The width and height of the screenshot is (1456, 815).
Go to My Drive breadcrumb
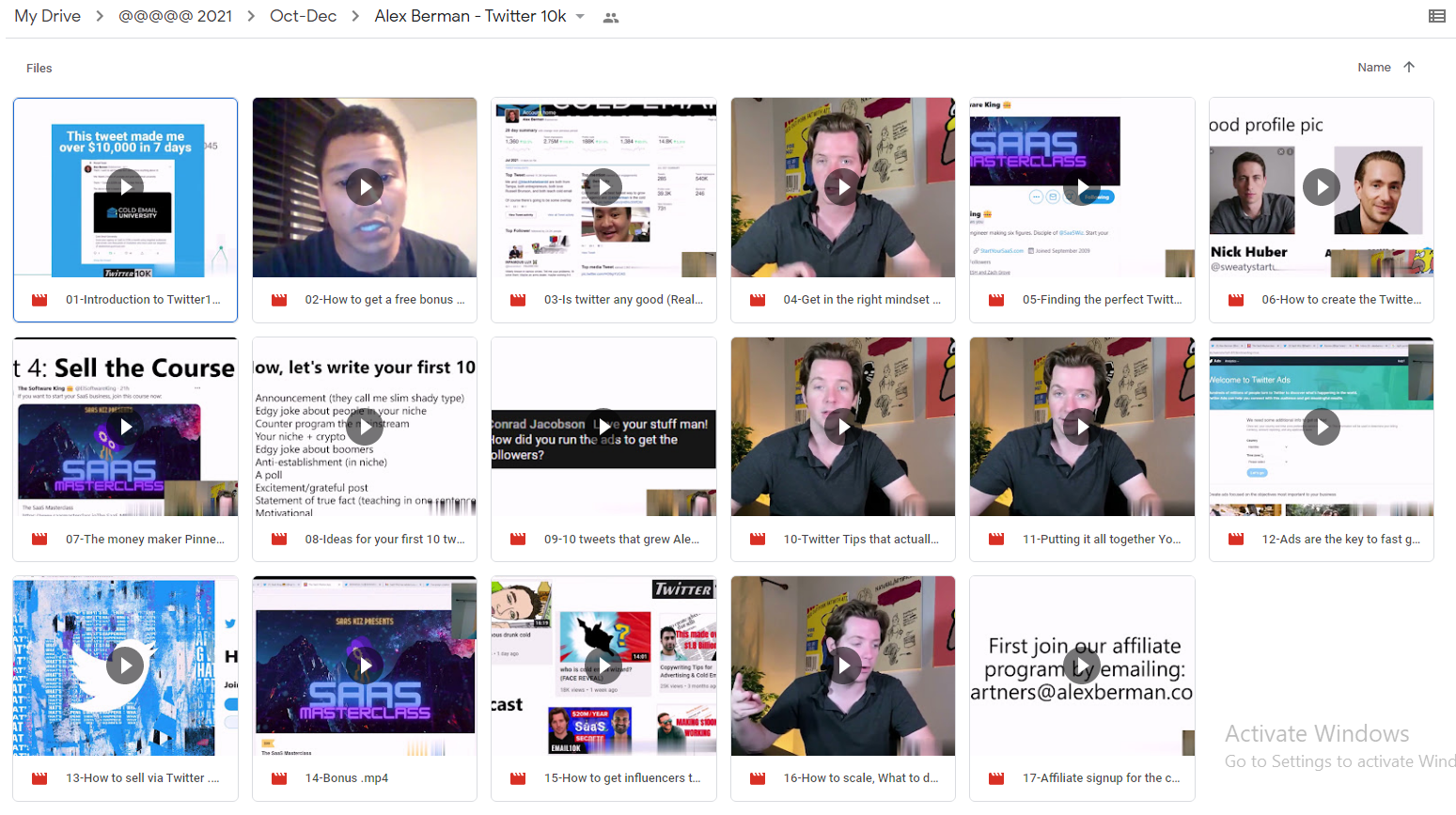[x=47, y=16]
